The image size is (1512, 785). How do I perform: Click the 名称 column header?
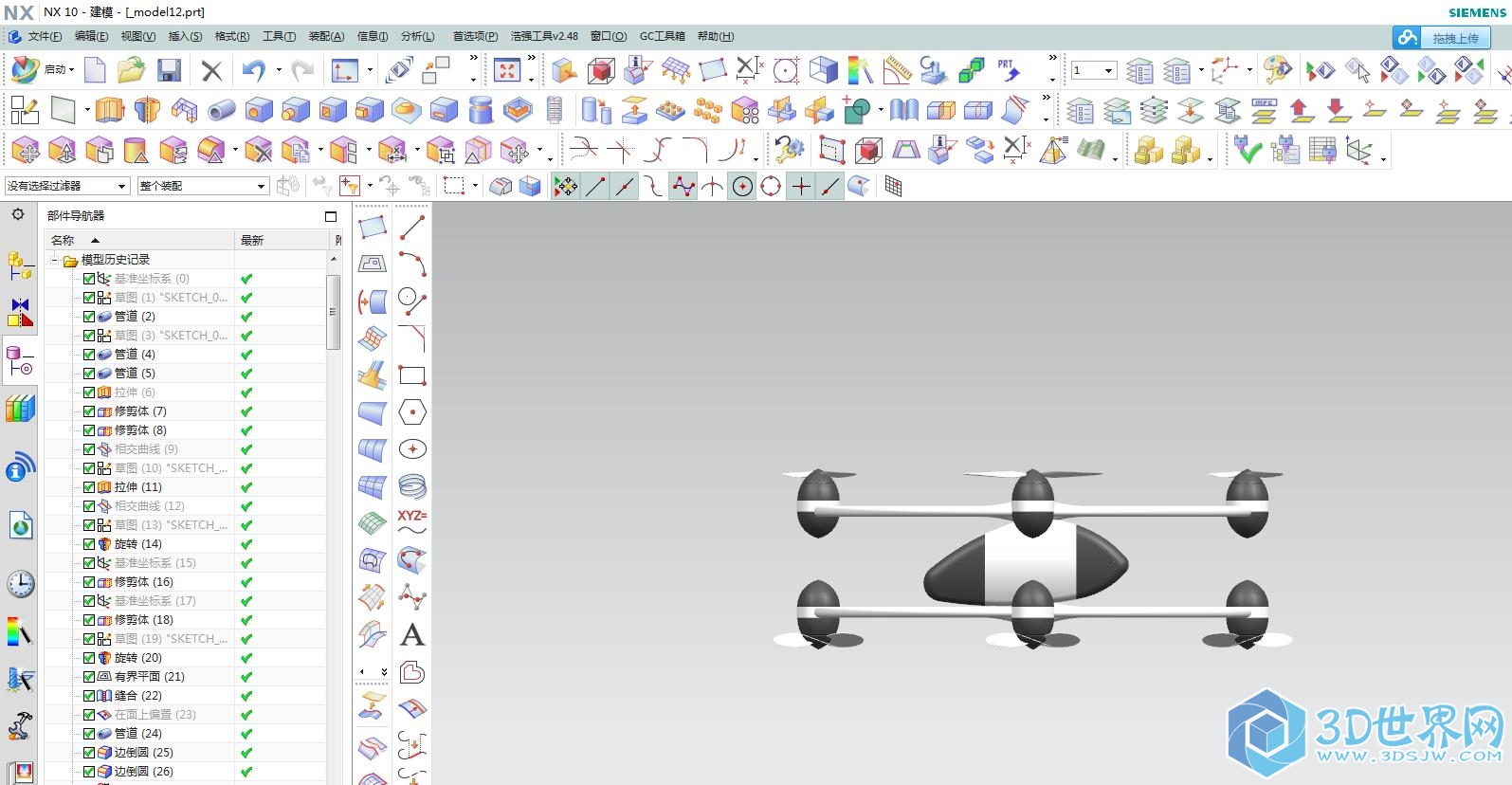139,240
